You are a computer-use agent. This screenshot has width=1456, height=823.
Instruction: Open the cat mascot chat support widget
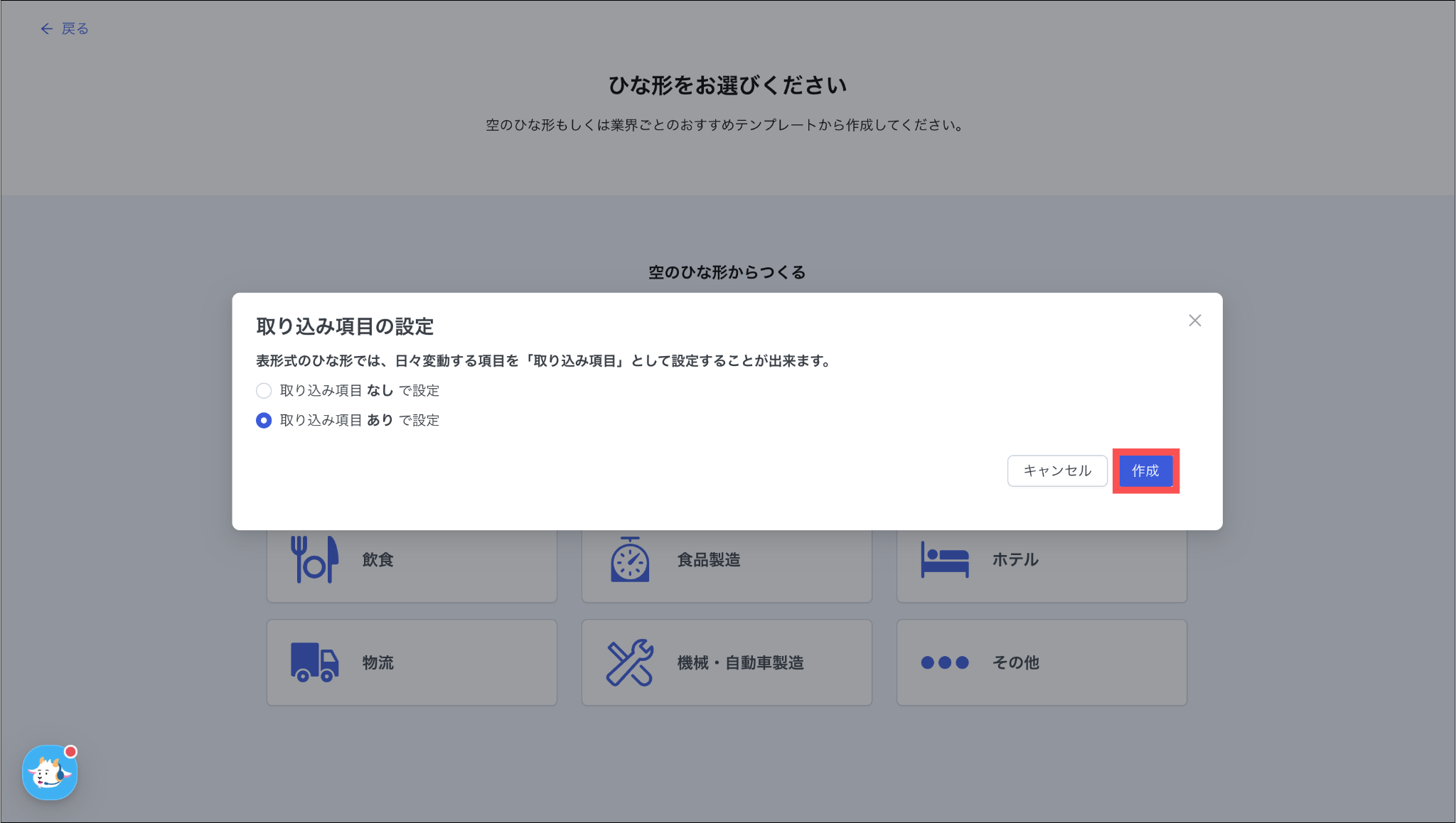[x=50, y=773]
